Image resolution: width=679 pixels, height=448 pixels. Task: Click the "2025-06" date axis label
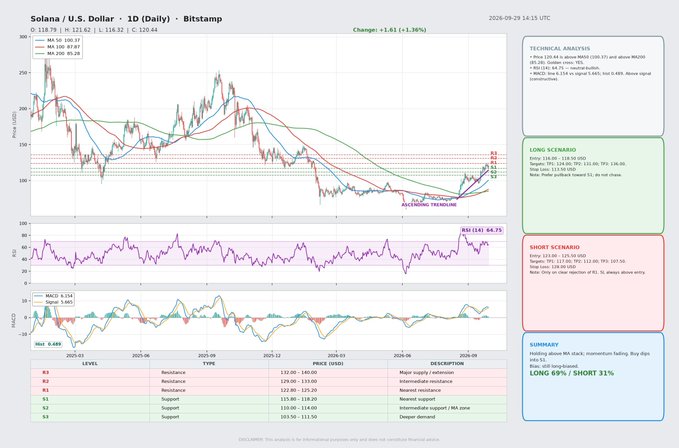(140, 355)
